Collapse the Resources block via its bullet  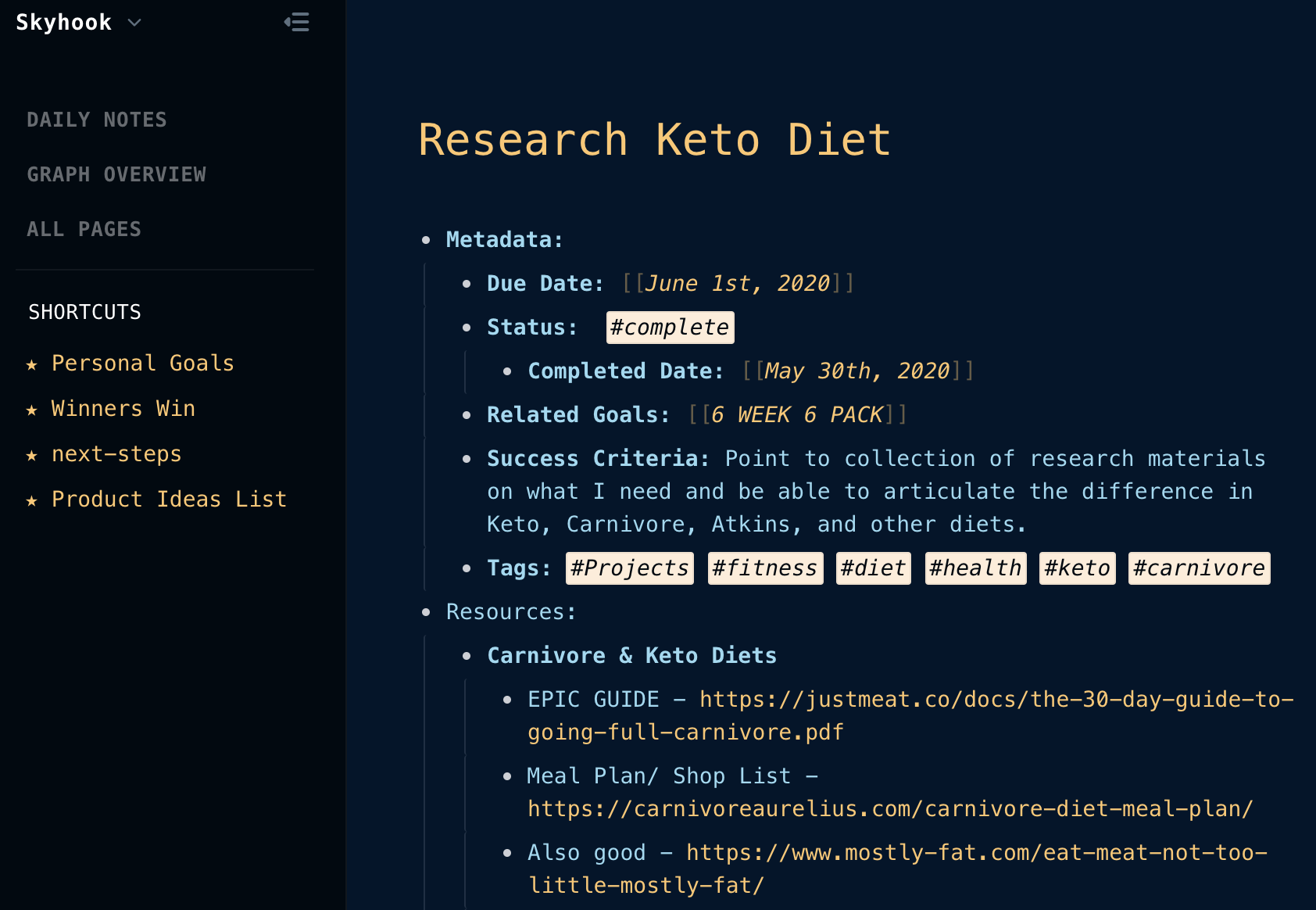(426, 612)
